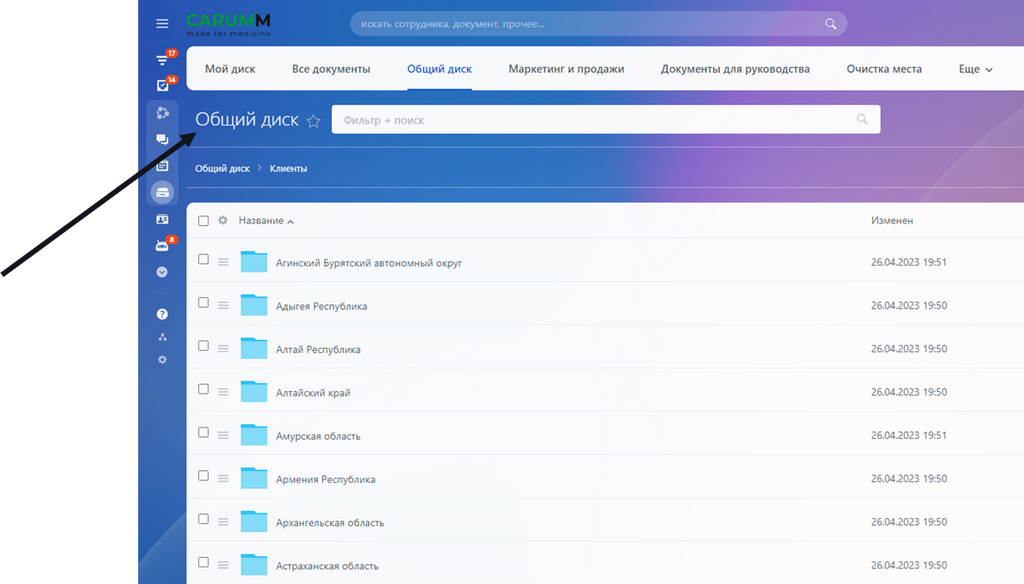Open the tasks icon with badge 14
This screenshot has height=584, width=1024.
tap(163, 85)
